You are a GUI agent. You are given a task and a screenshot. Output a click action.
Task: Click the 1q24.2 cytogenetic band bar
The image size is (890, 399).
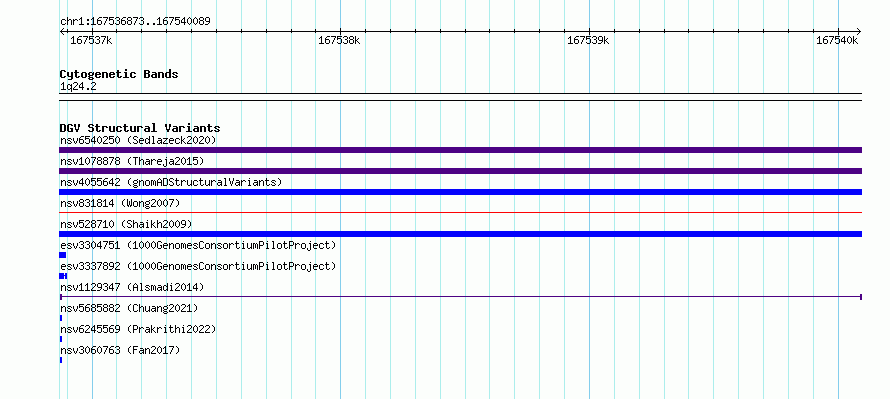pos(460,97)
